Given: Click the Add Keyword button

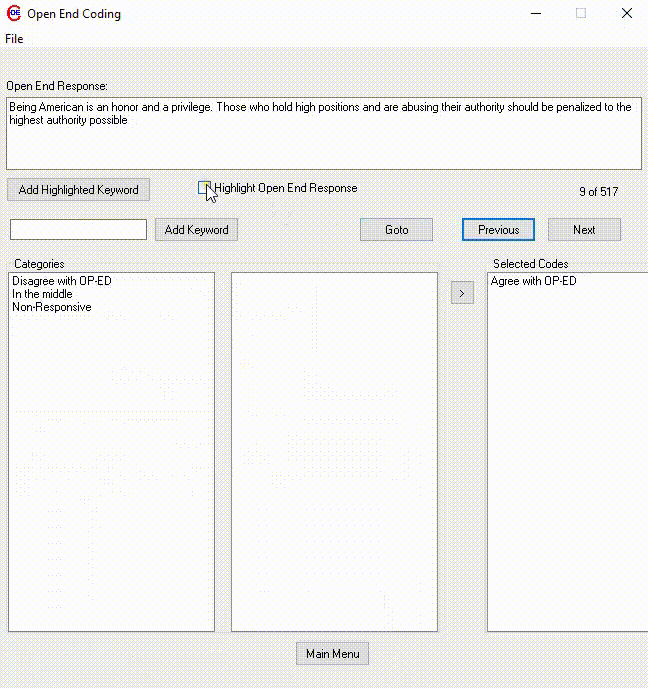Looking at the screenshot, I should point(197,229).
